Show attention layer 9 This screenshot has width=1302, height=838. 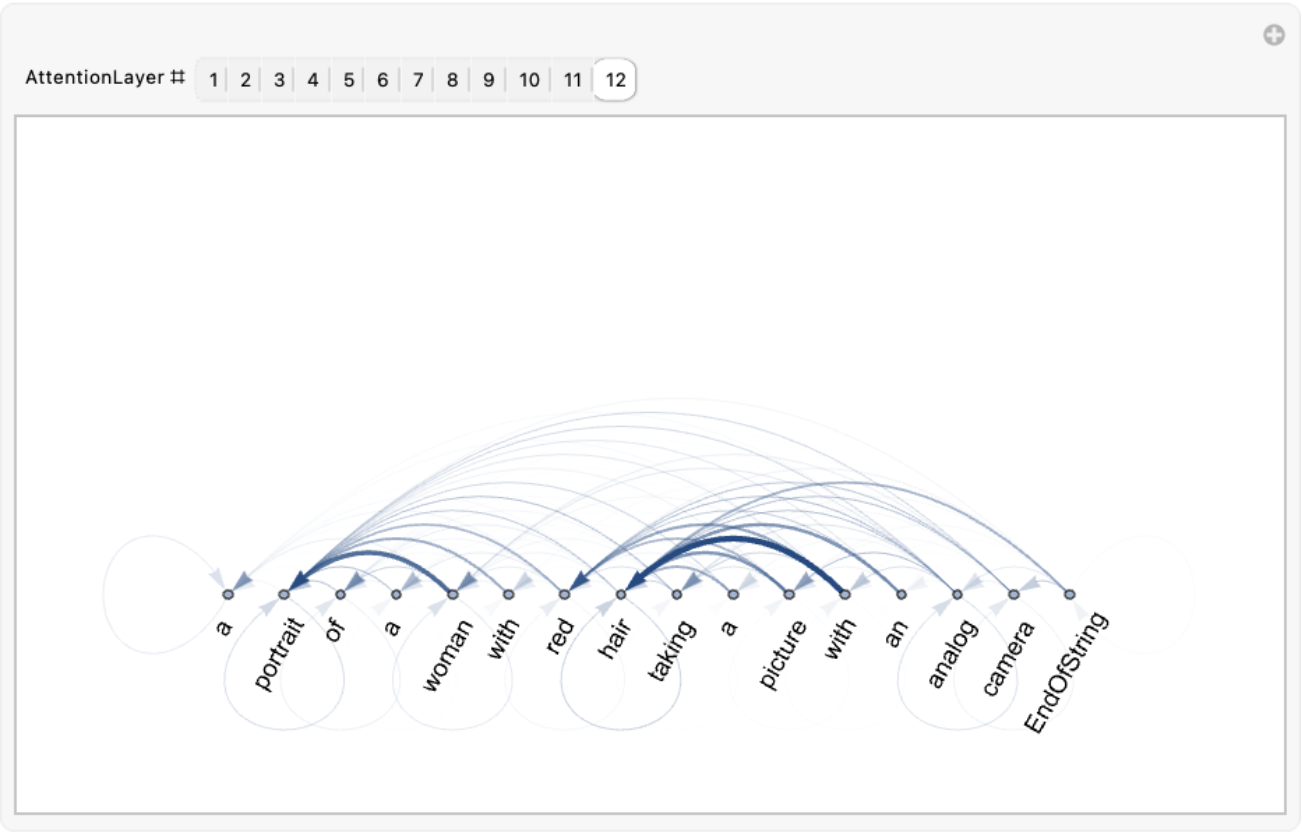click(488, 80)
